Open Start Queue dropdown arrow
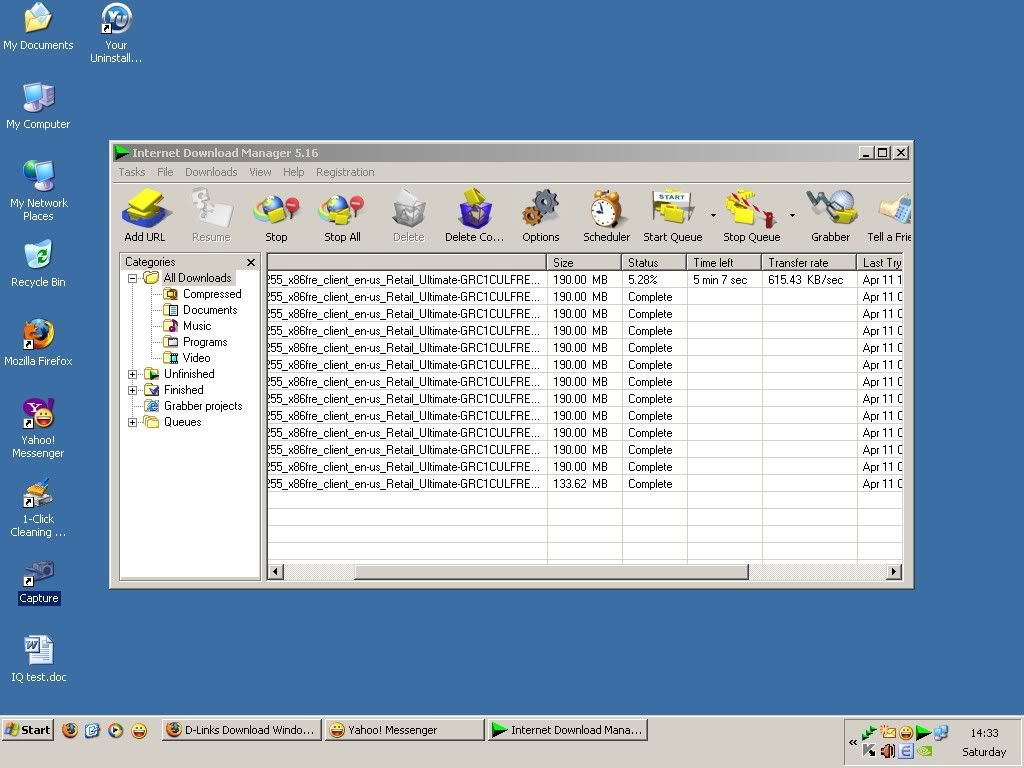 (713, 216)
